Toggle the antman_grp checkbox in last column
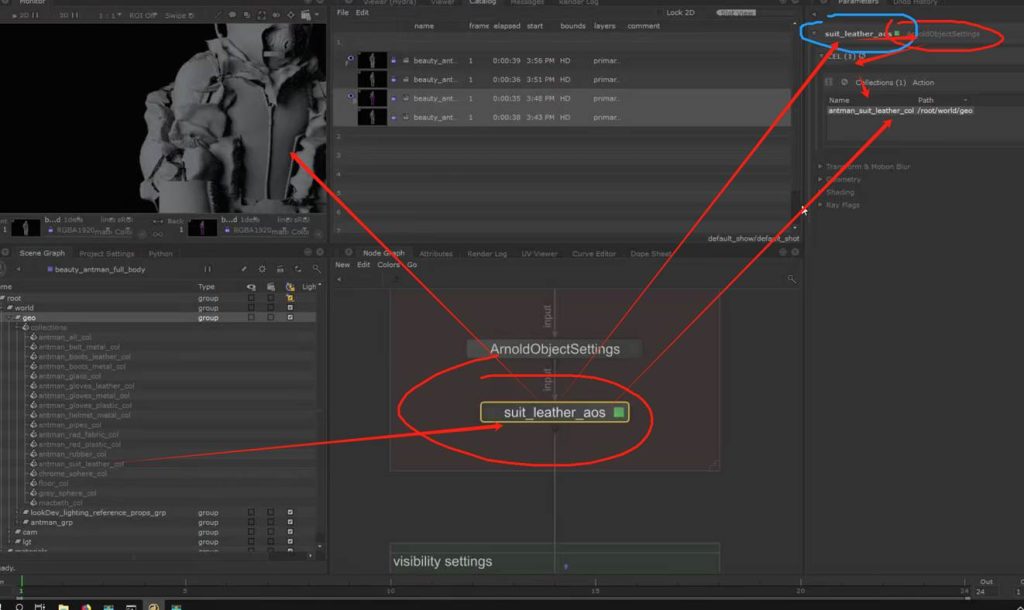This screenshot has height=610, width=1024. coord(290,522)
